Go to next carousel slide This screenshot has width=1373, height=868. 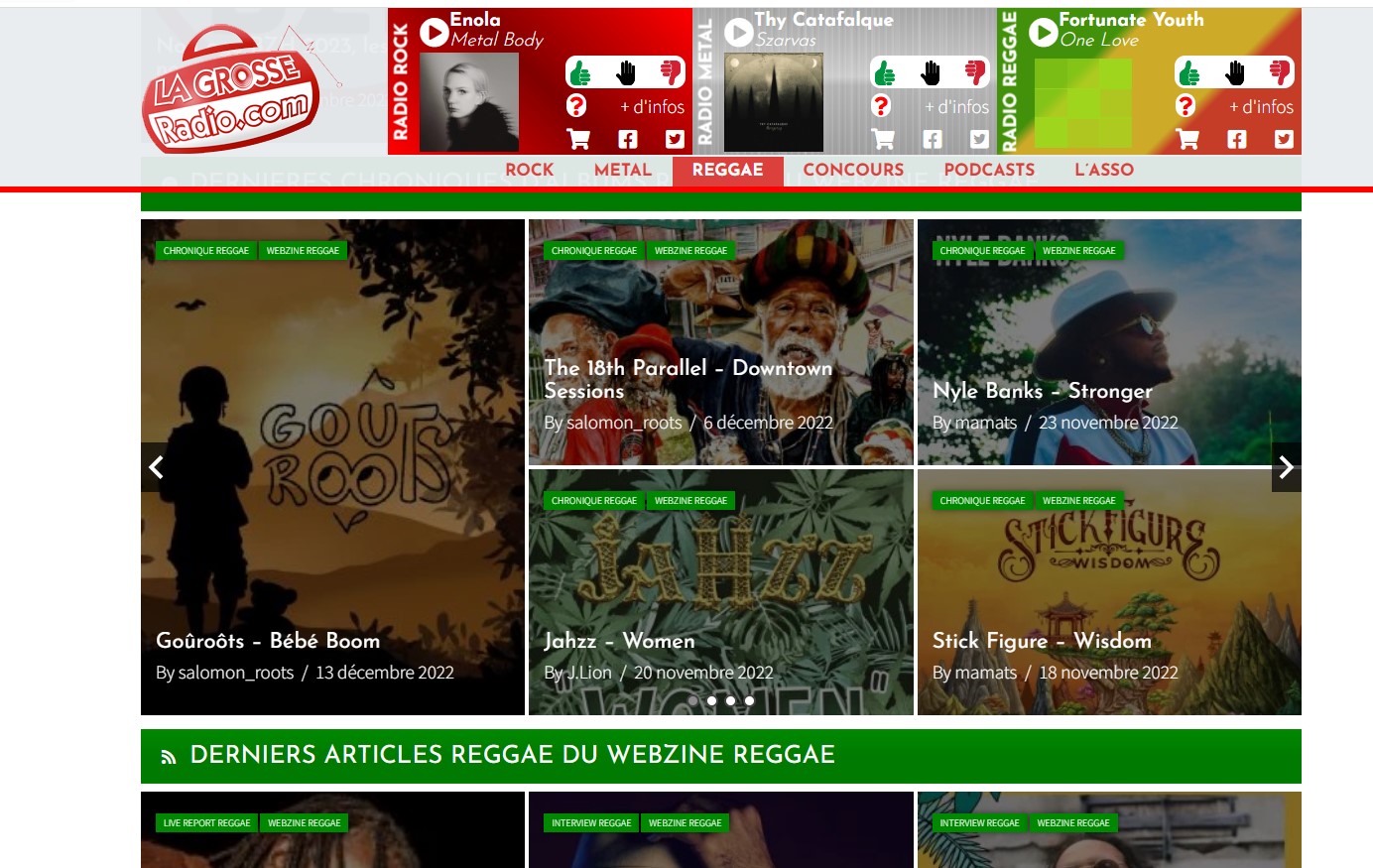1287,467
